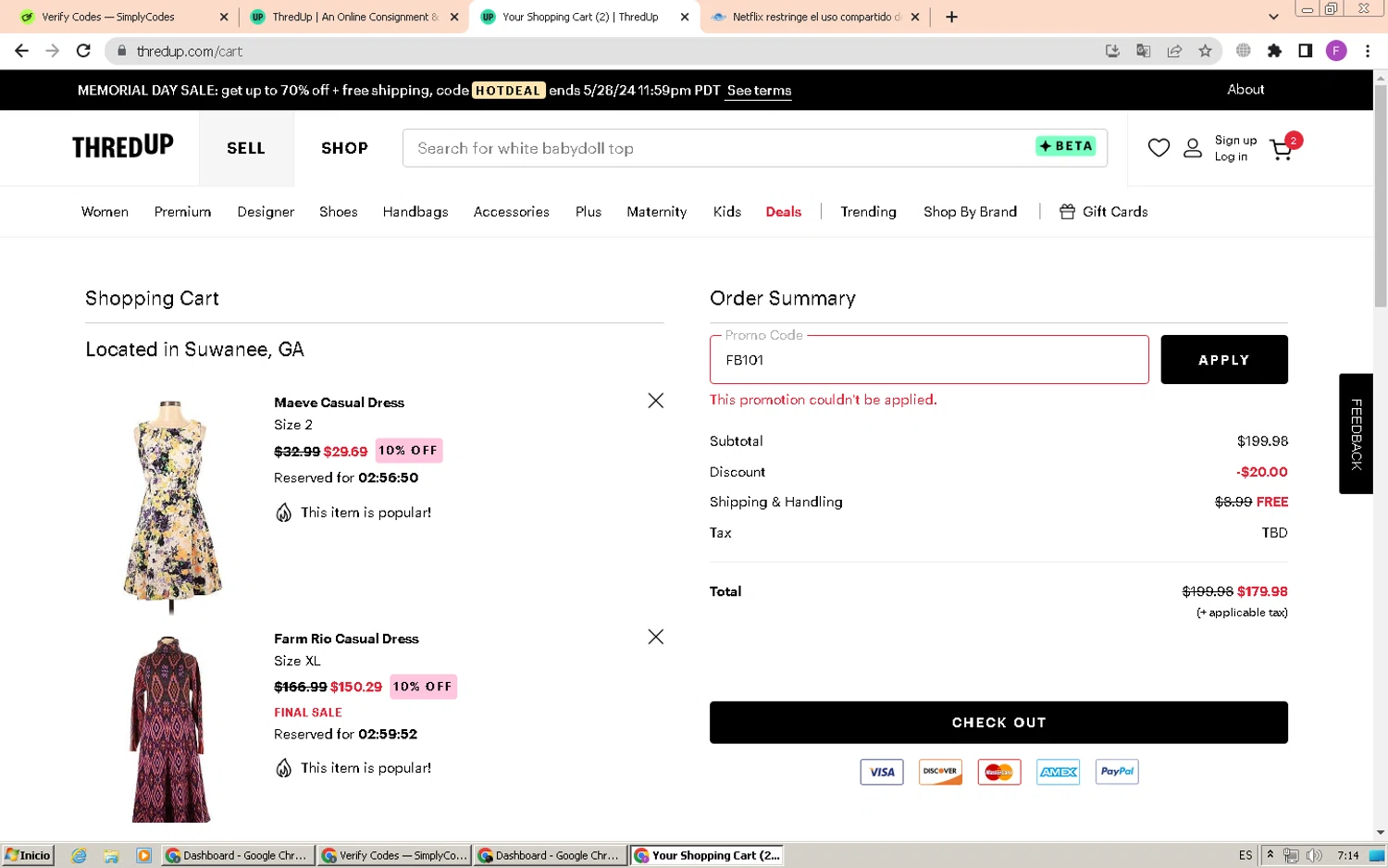Go to Shoes category
This screenshot has width=1388, height=868.
[339, 212]
